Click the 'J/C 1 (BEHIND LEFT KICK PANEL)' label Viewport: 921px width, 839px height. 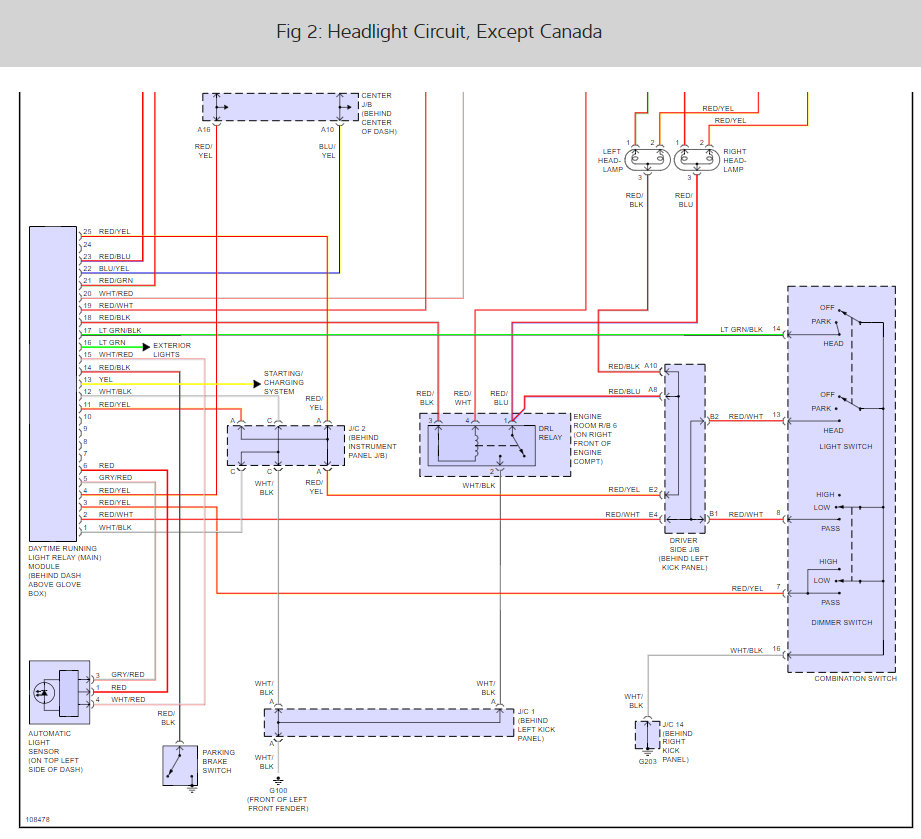[x=536, y=725]
